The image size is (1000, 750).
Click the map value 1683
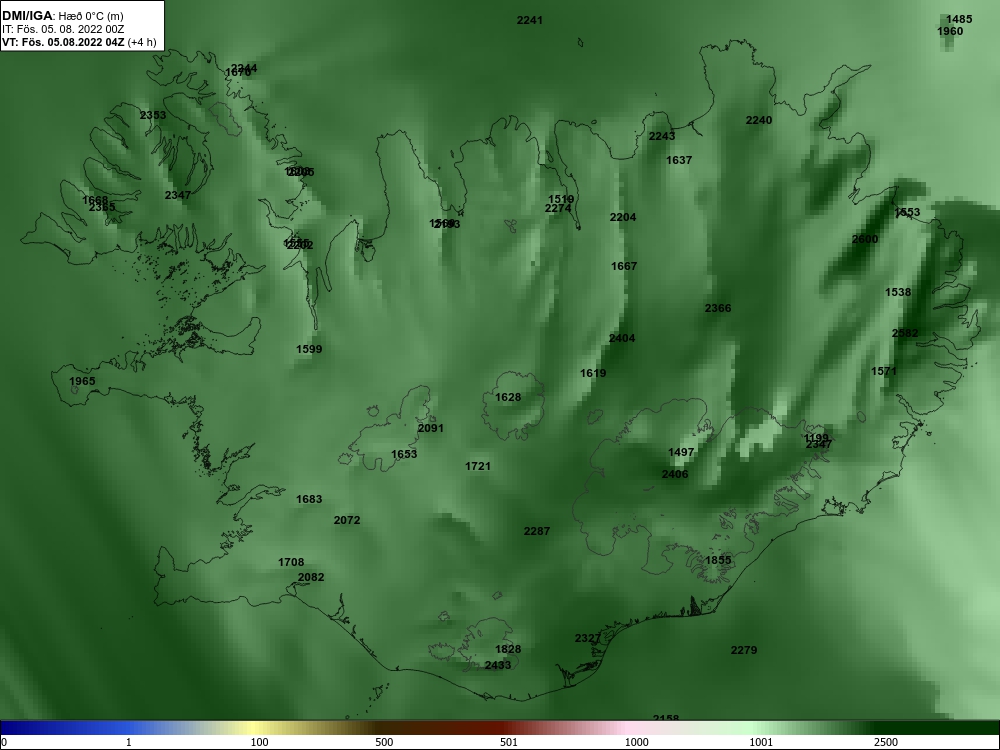[309, 499]
